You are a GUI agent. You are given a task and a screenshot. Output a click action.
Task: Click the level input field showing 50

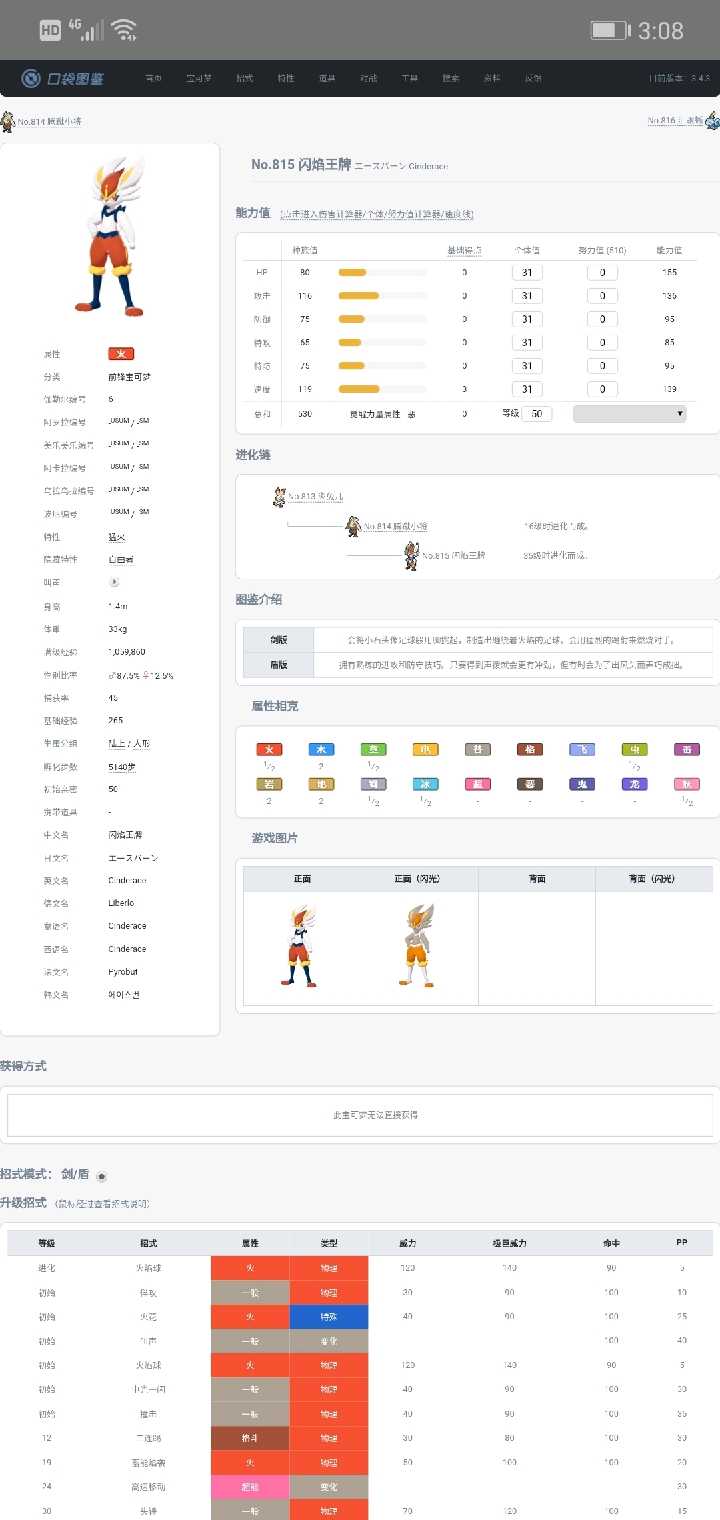pyautogui.click(x=537, y=413)
